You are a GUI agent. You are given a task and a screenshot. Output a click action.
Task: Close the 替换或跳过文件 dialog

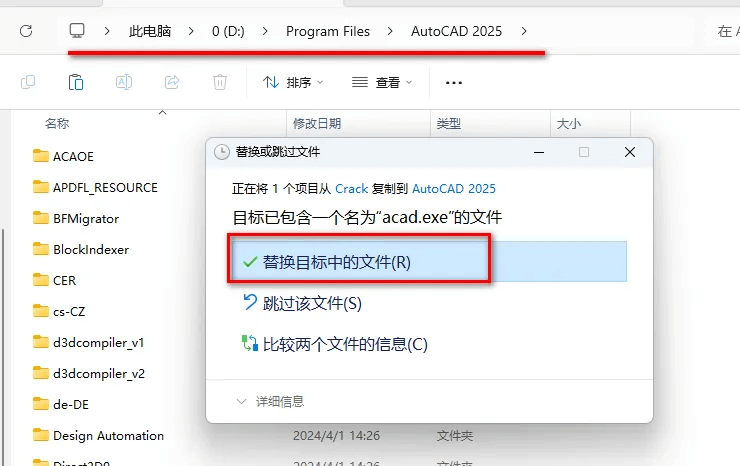(630, 152)
